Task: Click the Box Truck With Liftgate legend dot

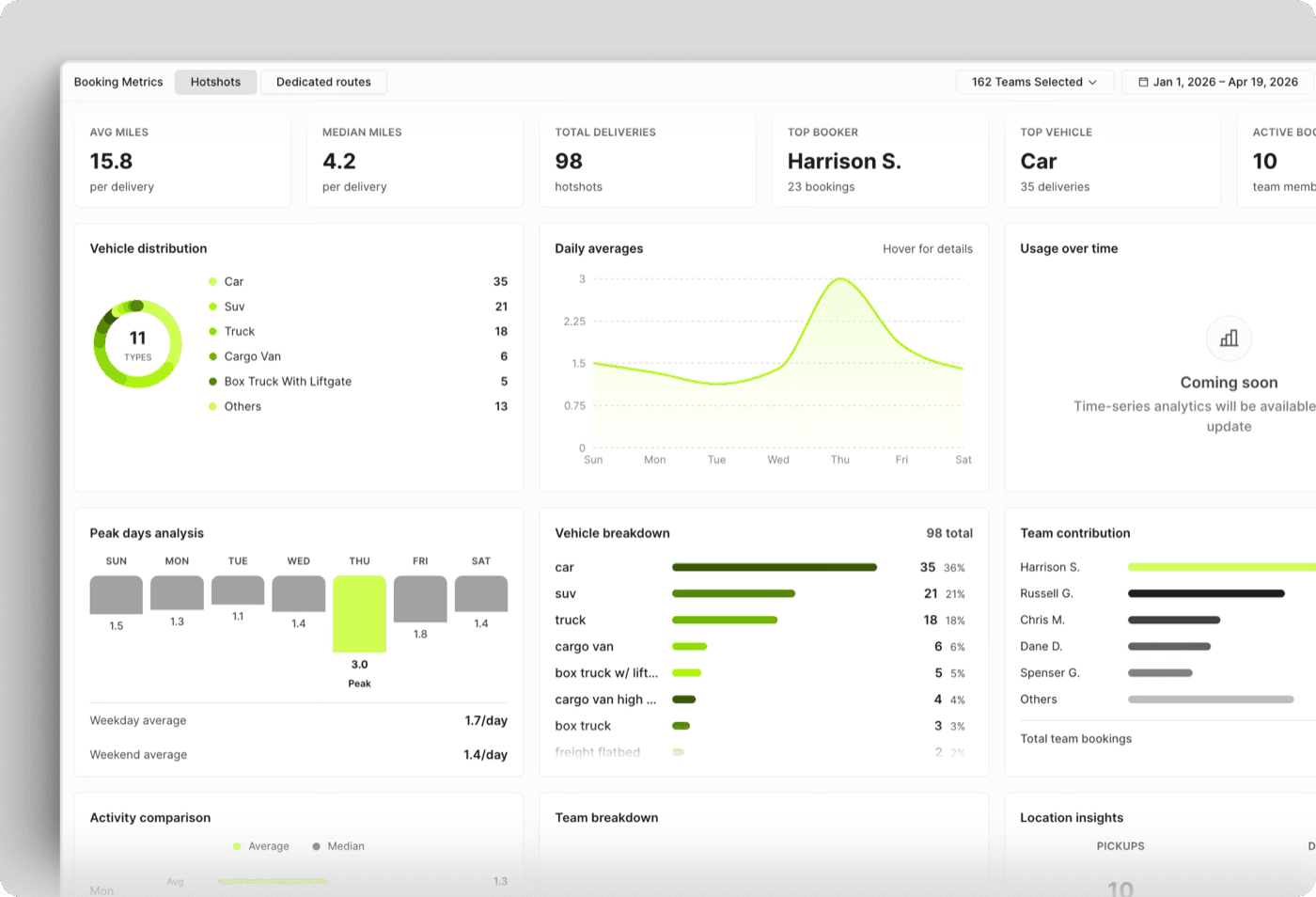Action: coord(214,381)
